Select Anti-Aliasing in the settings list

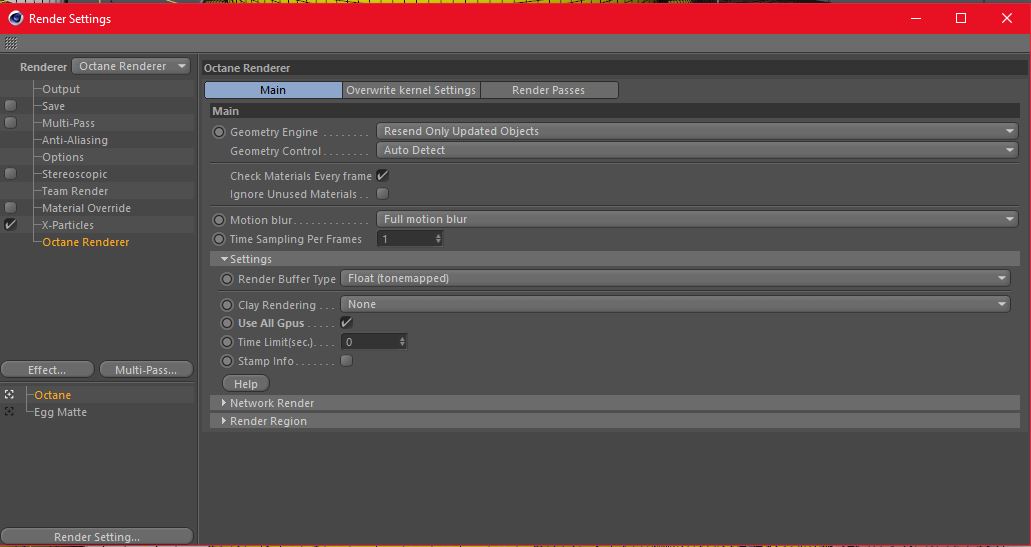click(75, 140)
